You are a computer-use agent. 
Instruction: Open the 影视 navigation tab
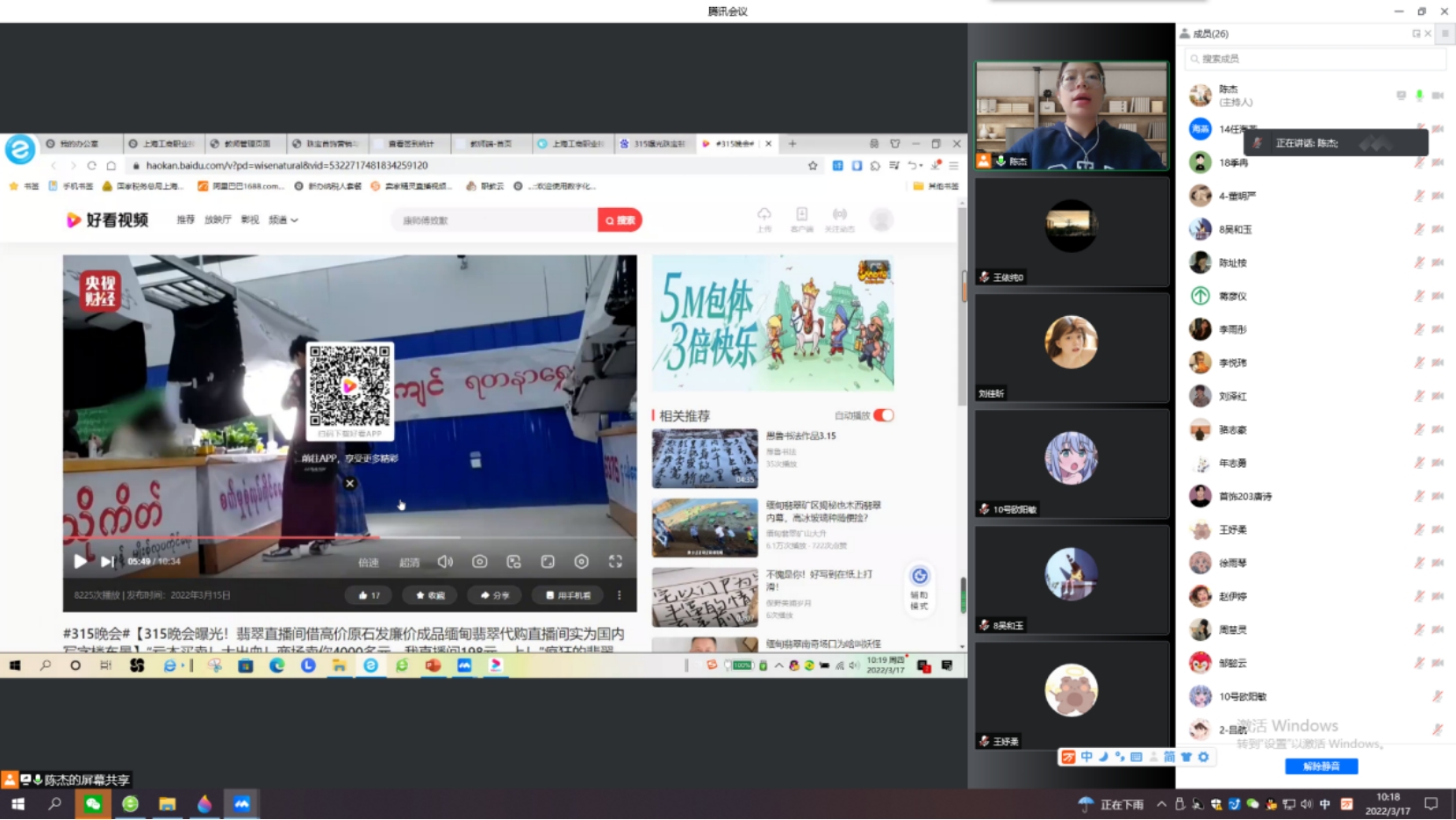tap(250, 220)
